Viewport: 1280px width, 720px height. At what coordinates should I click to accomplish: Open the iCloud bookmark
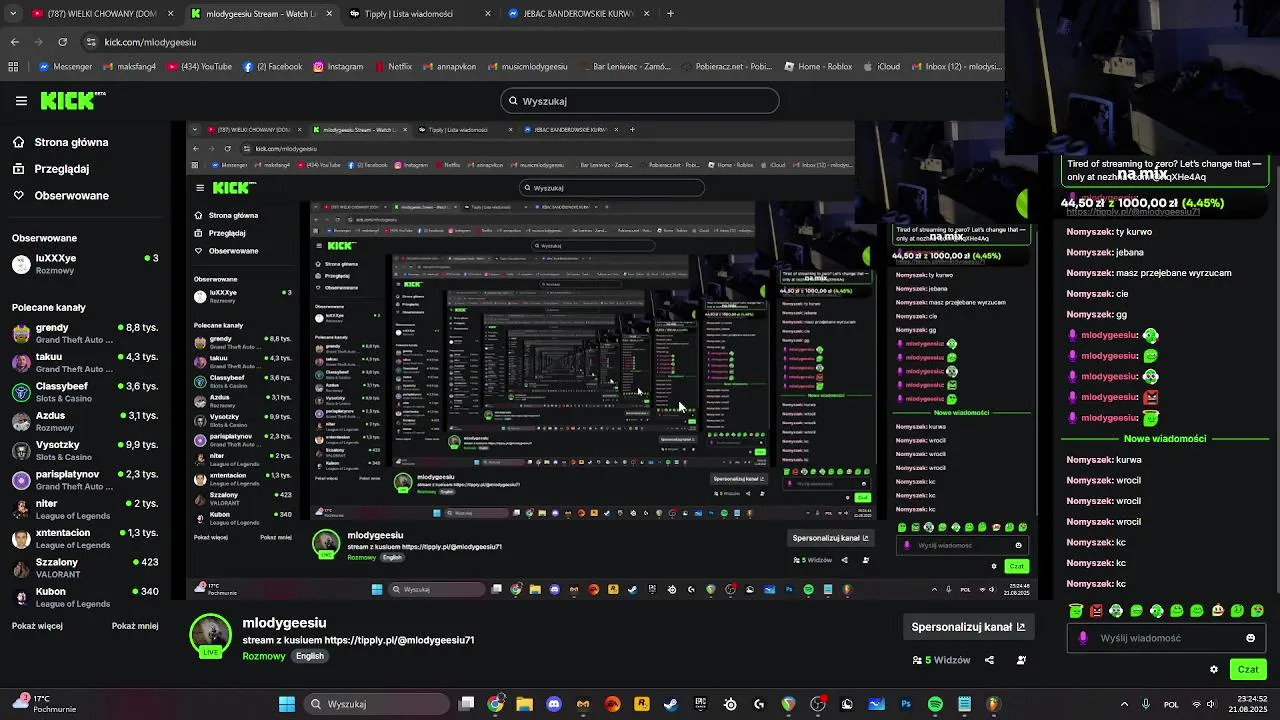[x=883, y=67]
